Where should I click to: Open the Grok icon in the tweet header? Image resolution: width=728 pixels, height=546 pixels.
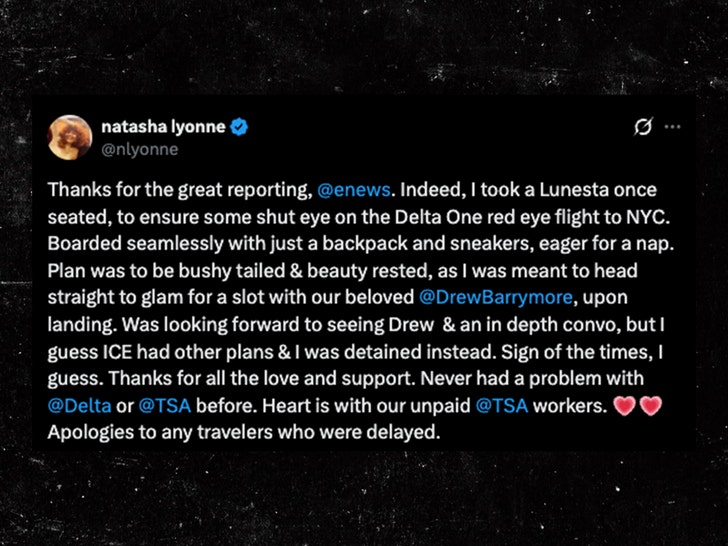(x=644, y=127)
